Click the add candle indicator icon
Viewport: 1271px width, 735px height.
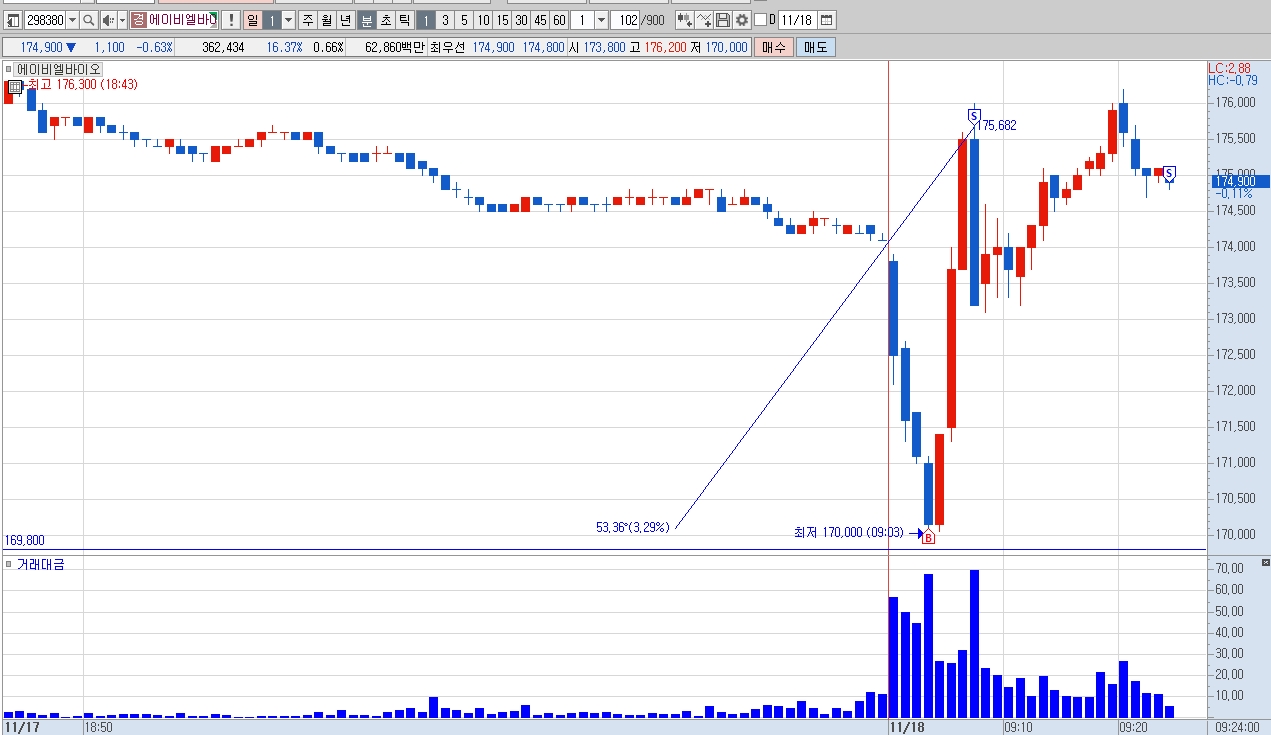point(685,20)
